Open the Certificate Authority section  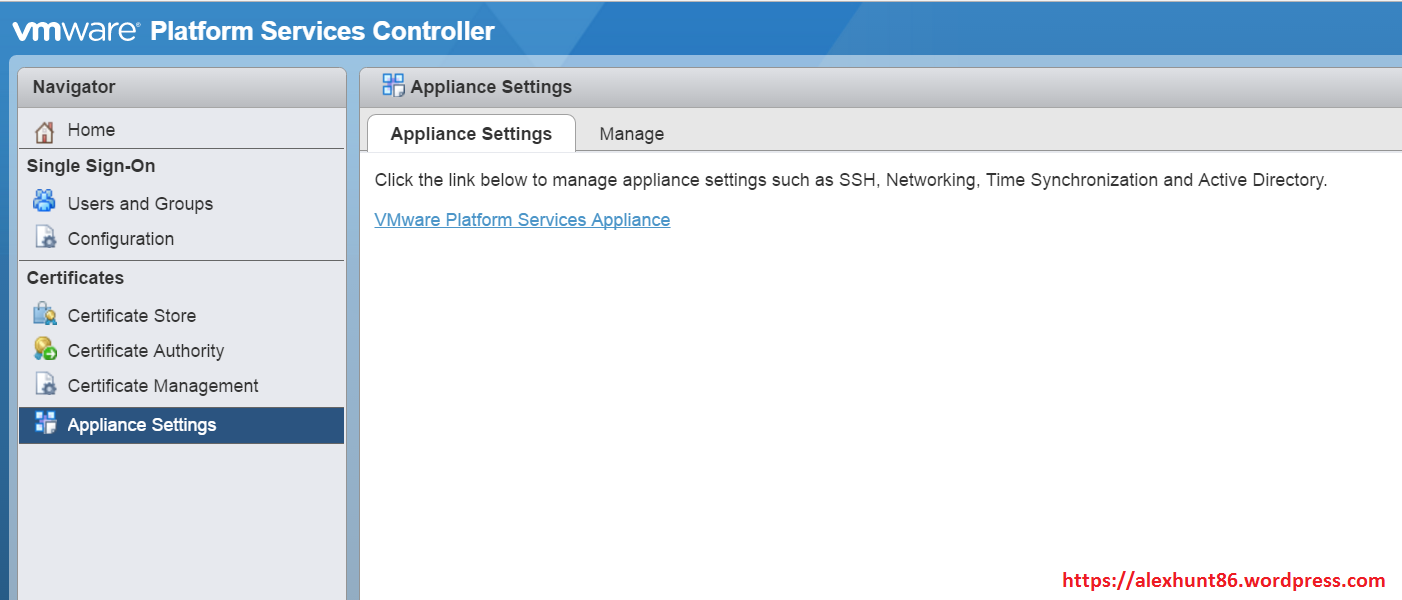point(145,351)
